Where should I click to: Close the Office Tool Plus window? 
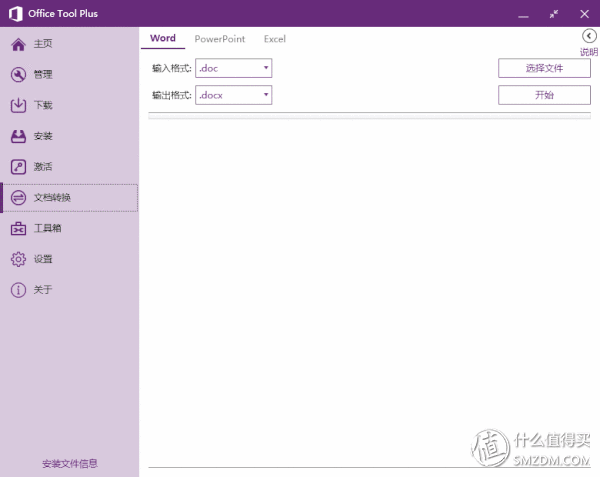point(584,14)
